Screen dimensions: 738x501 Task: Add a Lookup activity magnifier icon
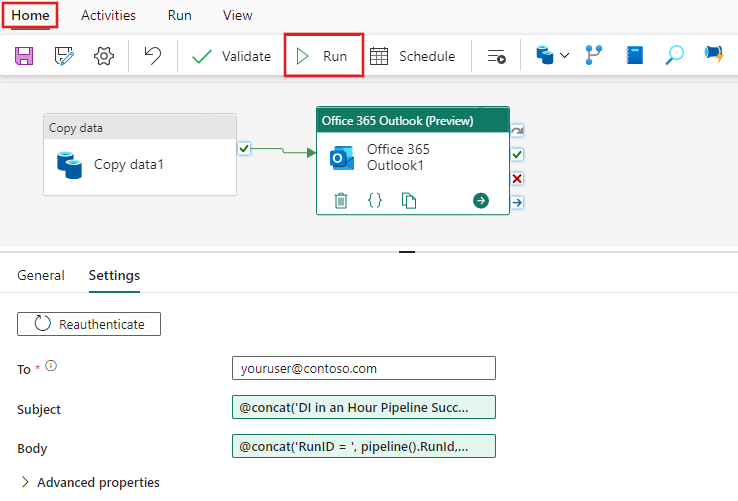674,55
